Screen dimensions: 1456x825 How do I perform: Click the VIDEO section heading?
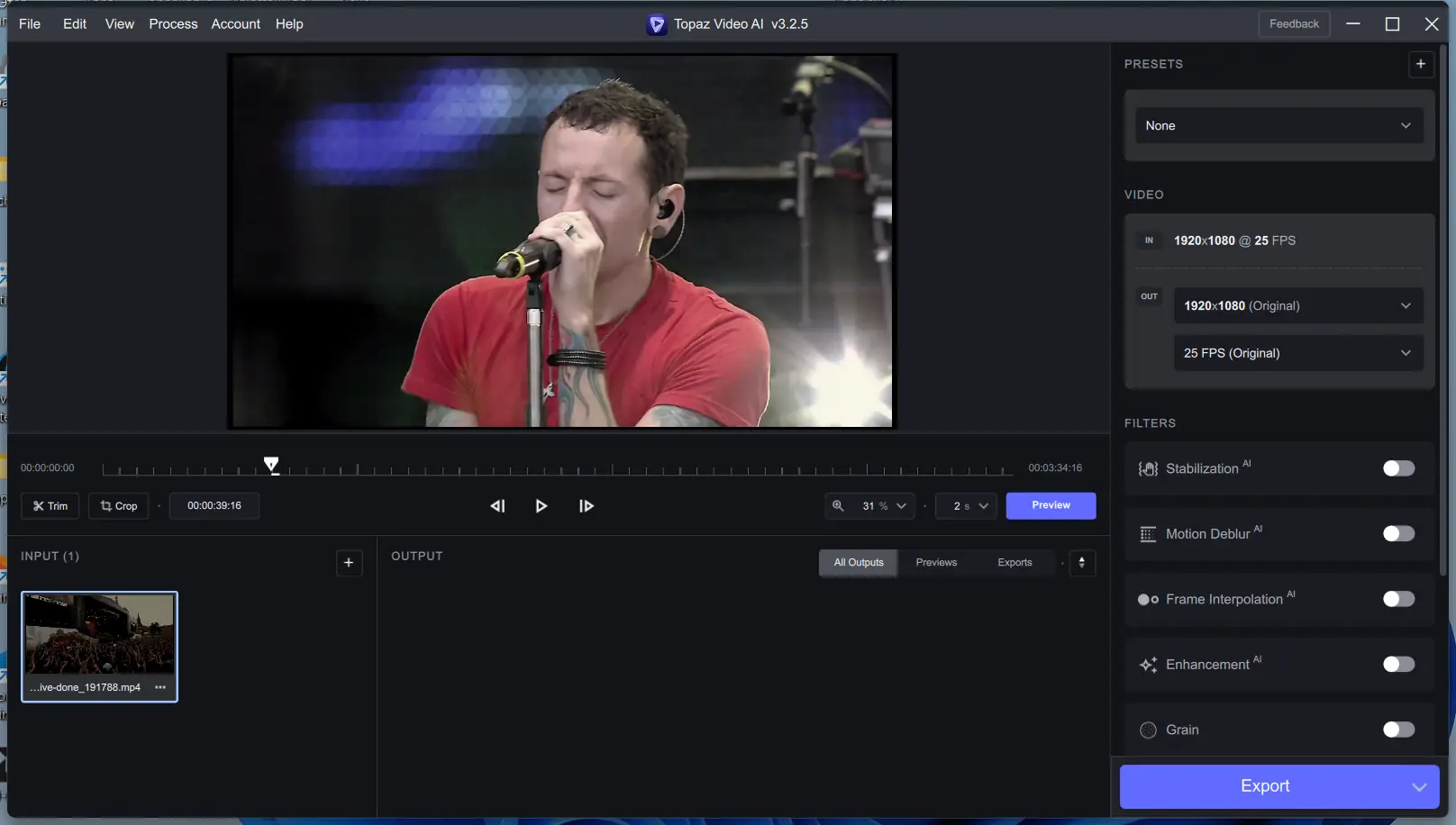(1144, 195)
